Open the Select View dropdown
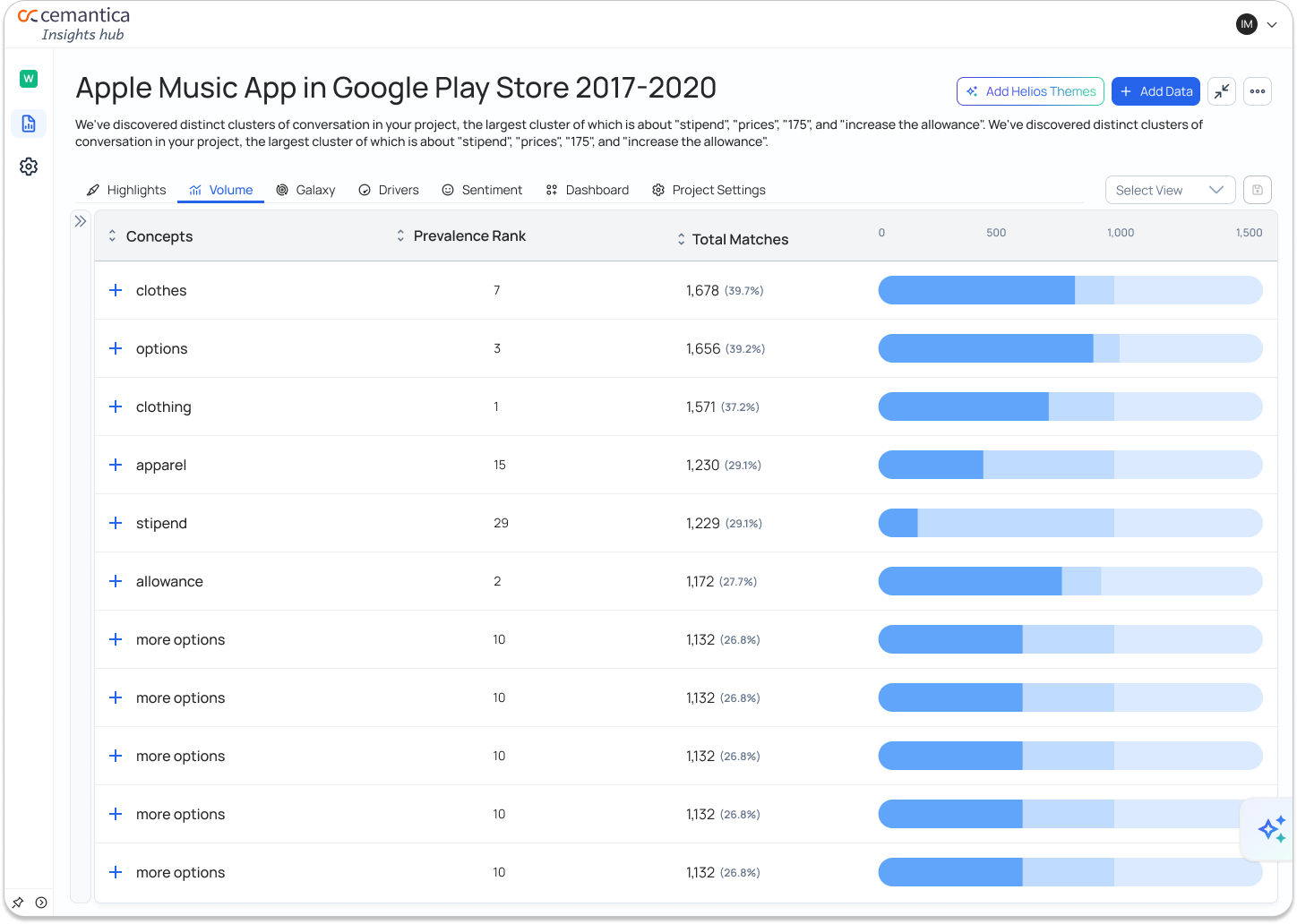The width and height of the screenshot is (1297, 924). 1171,190
